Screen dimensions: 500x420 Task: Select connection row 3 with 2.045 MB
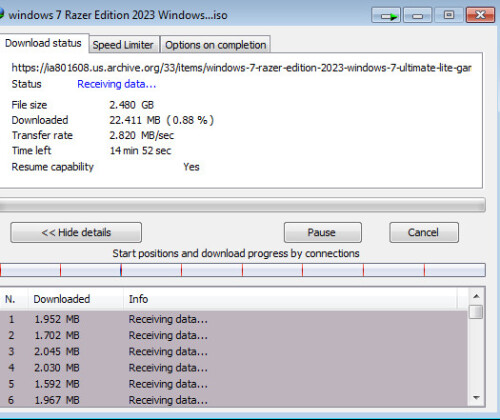(233, 351)
